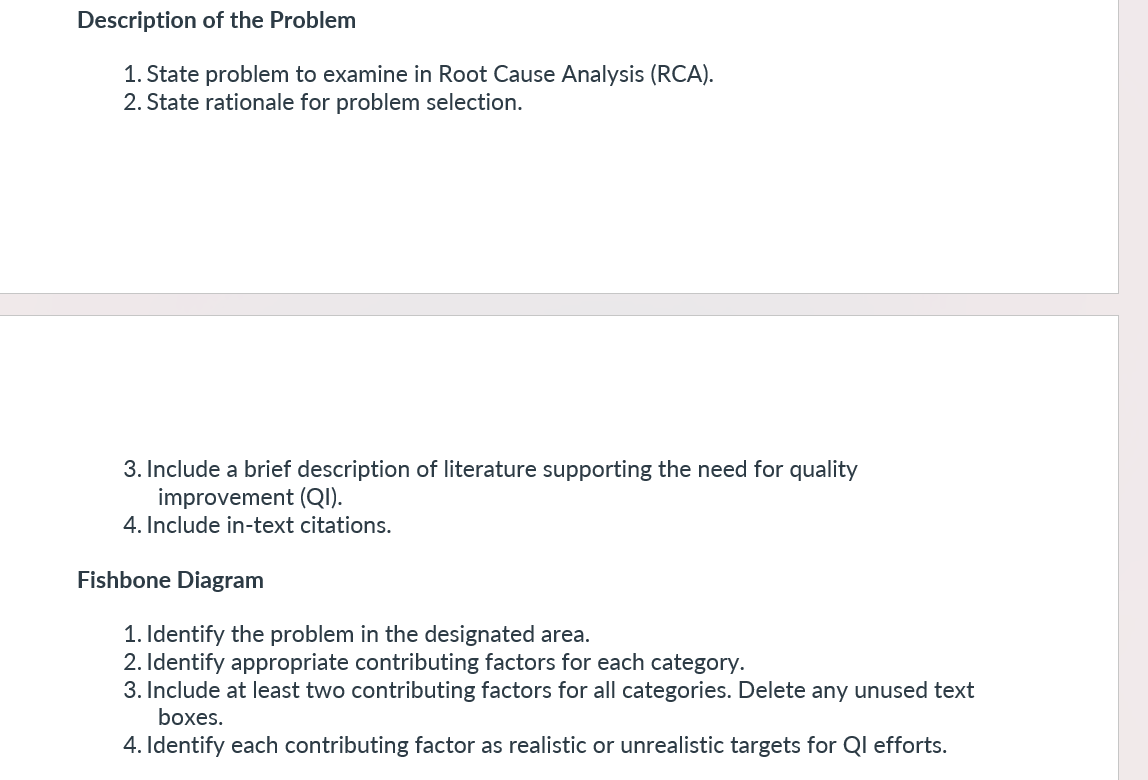
Task: Click the blank top area of second page
Action: tap(559, 381)
